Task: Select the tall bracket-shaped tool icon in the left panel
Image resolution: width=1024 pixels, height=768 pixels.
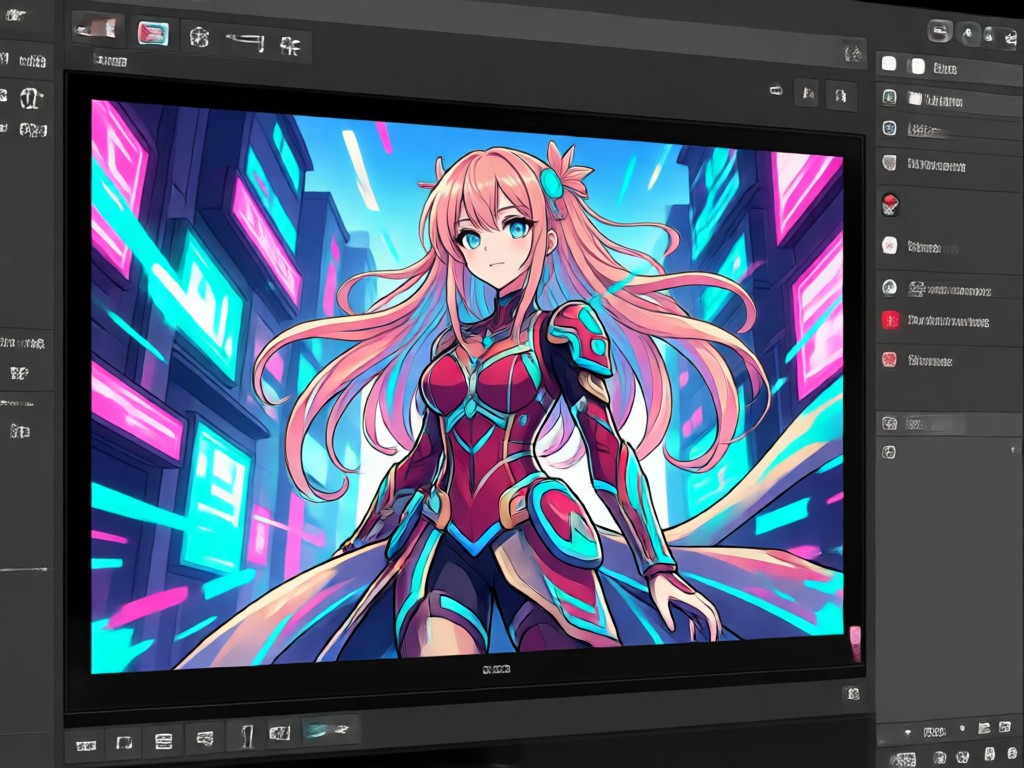Action: click(31, 99)
